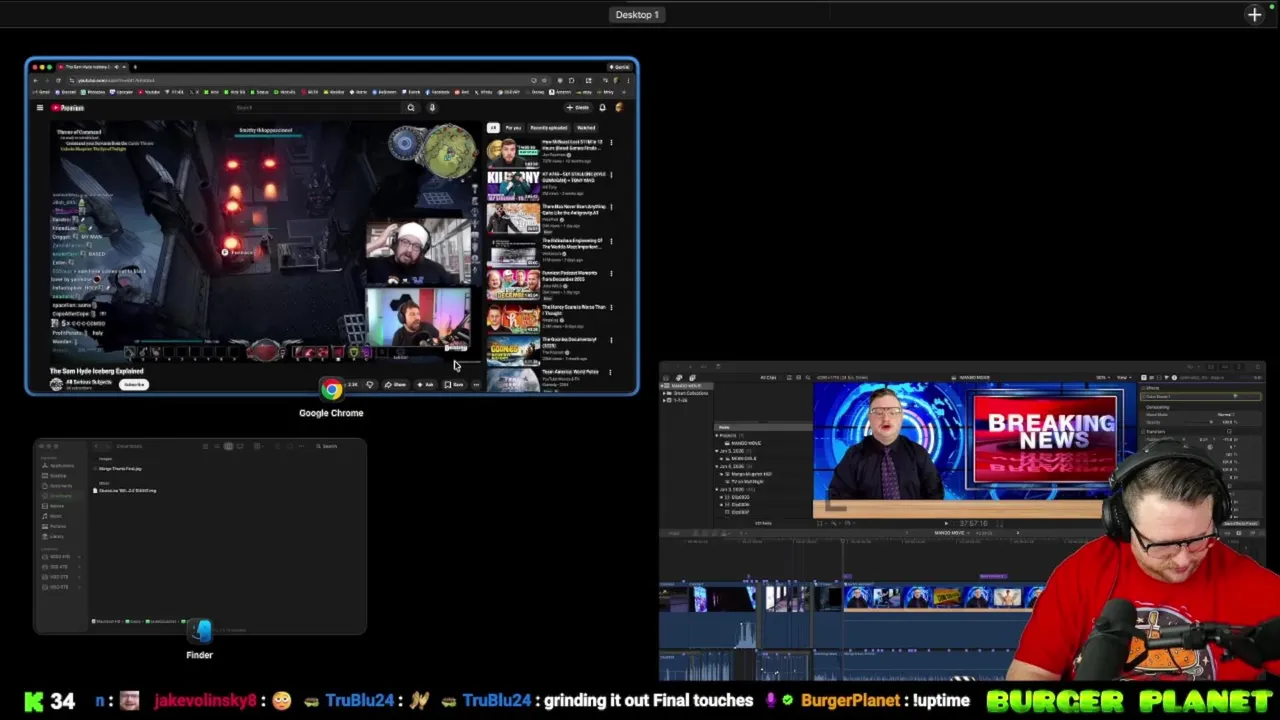Click the YouTube Premium logo

click(68, 108)
